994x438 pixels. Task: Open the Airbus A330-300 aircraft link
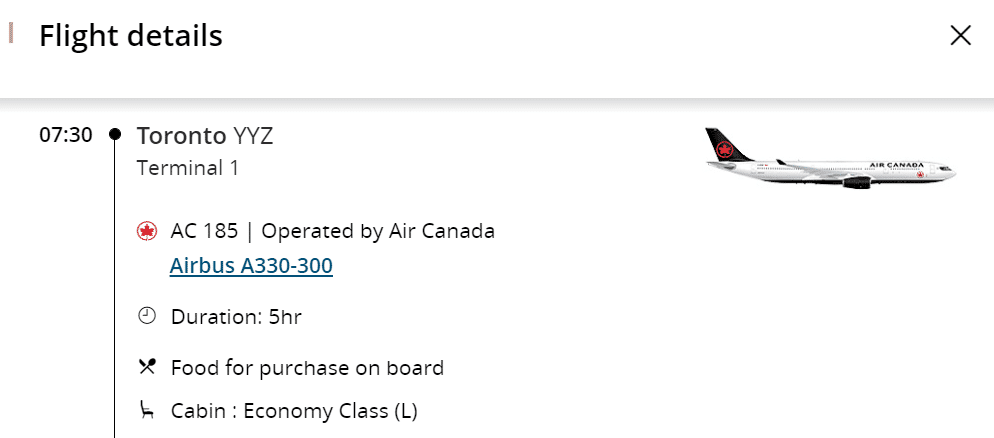coord(251,266)
